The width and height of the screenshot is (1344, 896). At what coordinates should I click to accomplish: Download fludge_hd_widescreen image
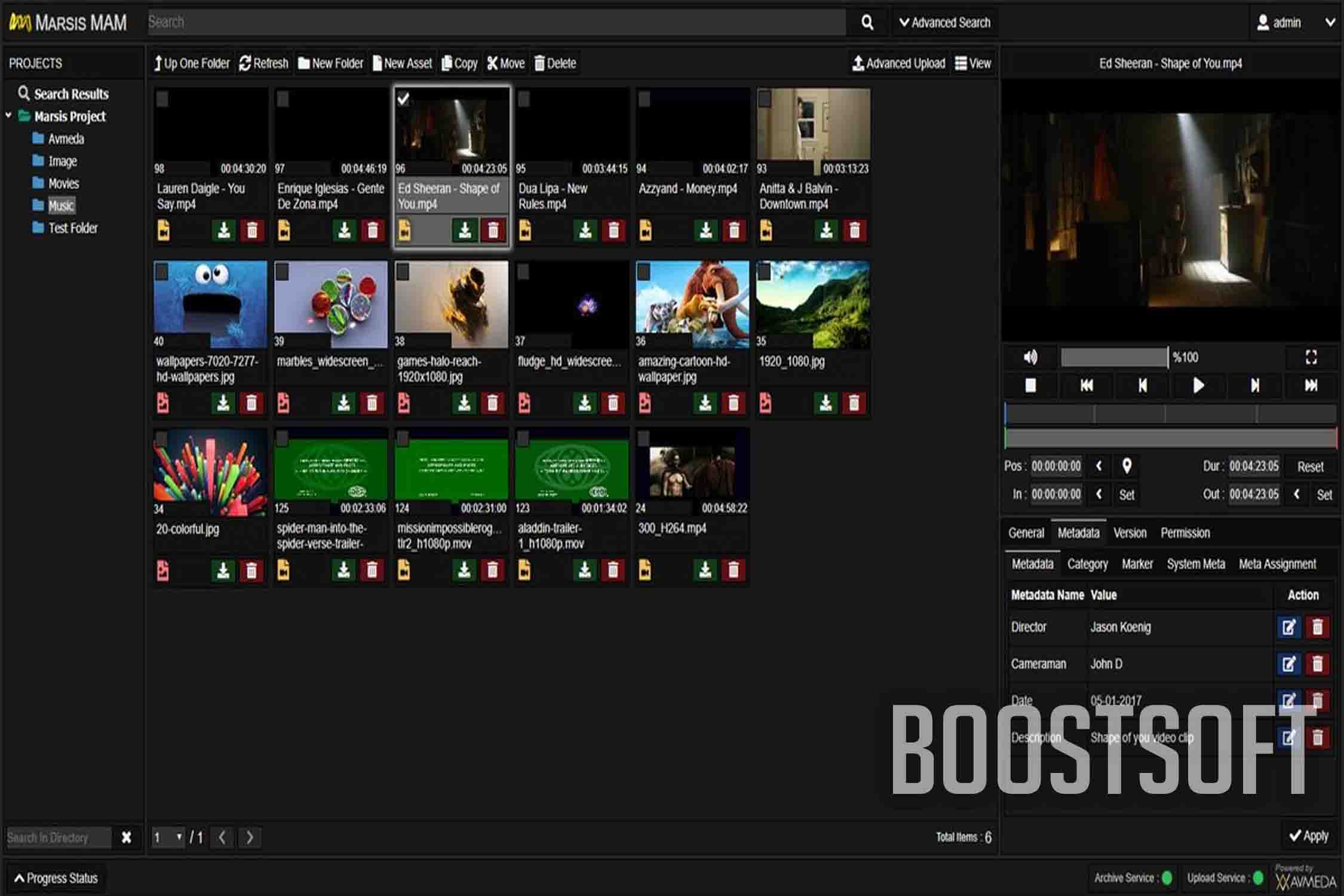[x=585, y=403]
